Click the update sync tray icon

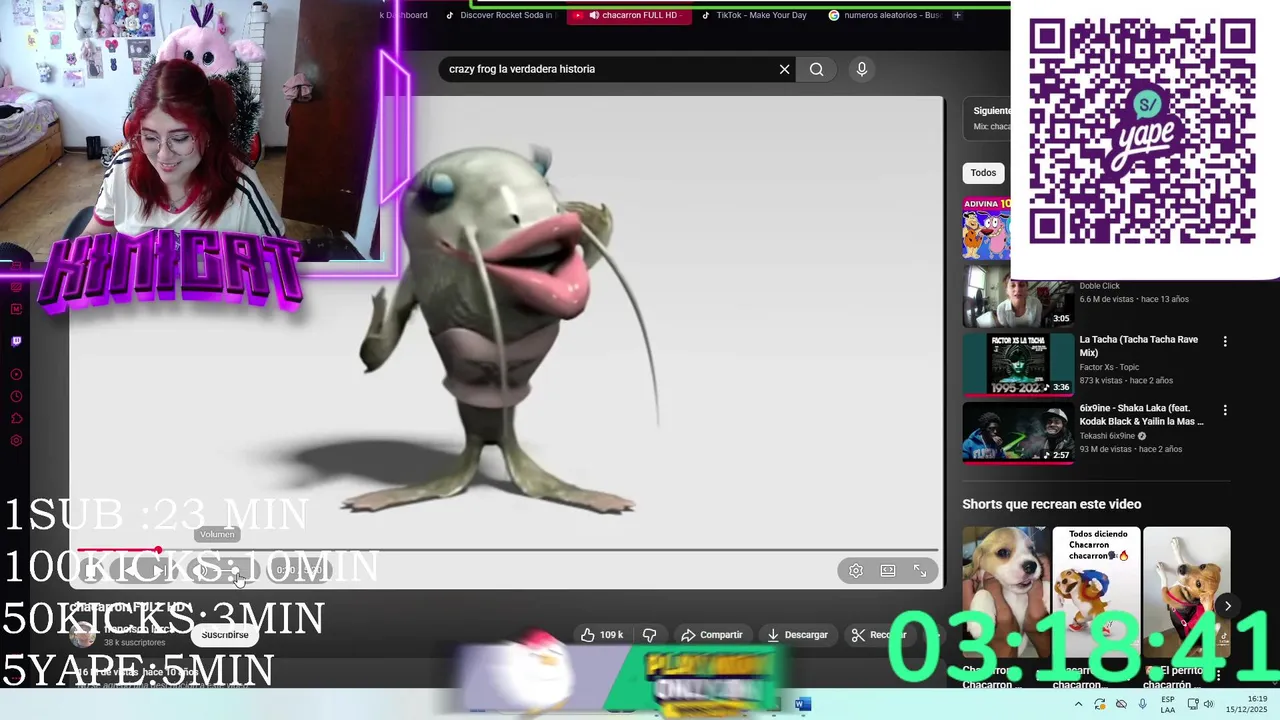click(1100, 704)
